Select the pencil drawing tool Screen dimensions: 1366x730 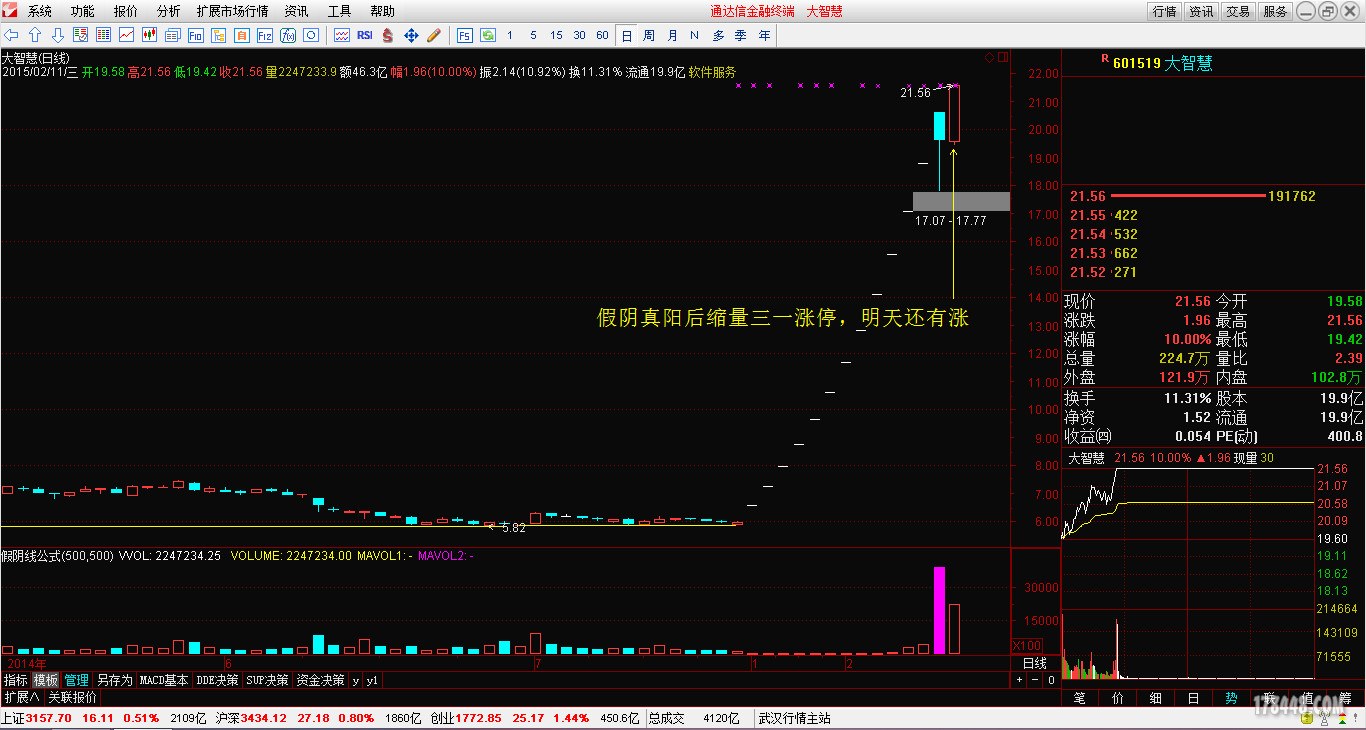434,35
